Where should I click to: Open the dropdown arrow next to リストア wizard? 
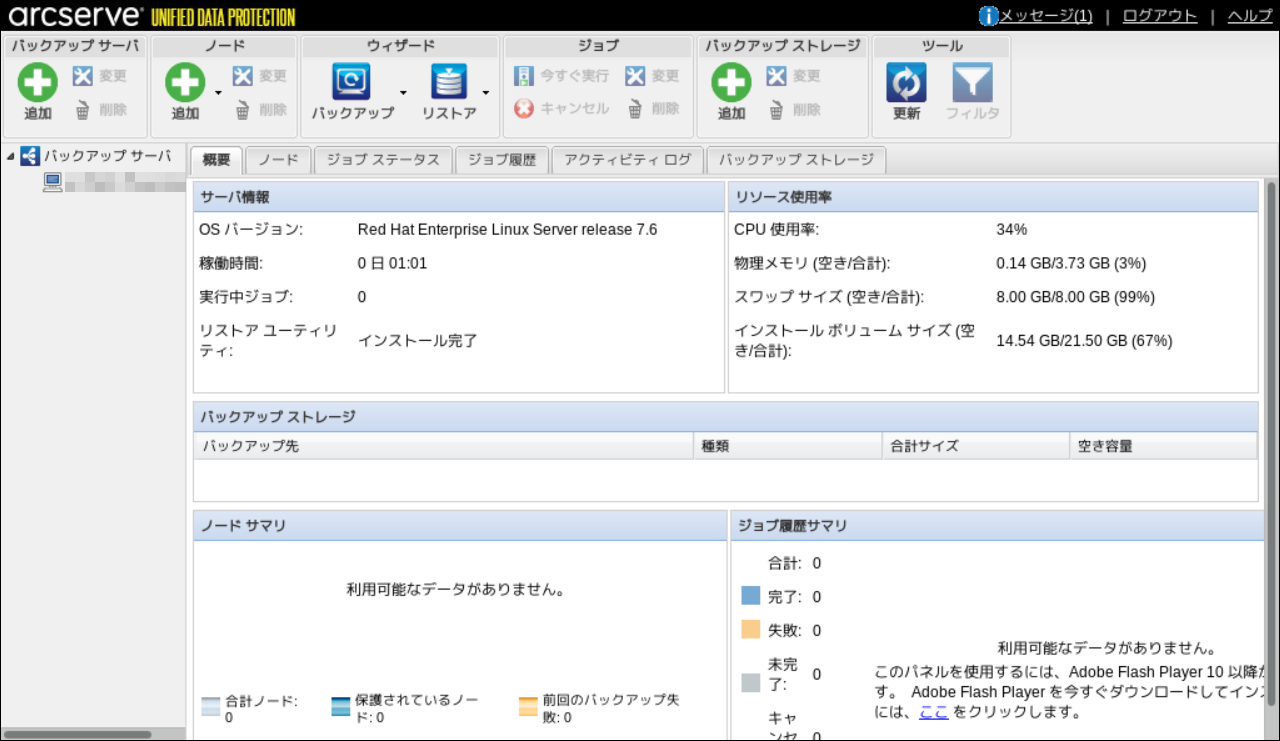tap(485, 93)
